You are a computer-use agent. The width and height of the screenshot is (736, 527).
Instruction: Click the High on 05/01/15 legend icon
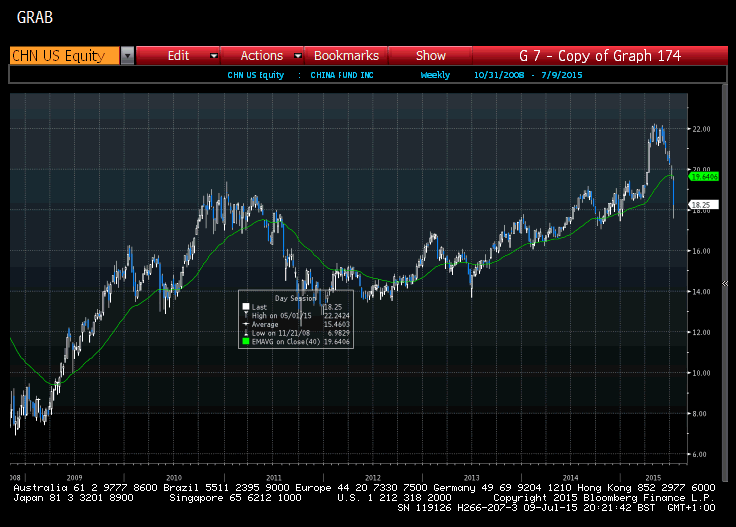point(244,315)
